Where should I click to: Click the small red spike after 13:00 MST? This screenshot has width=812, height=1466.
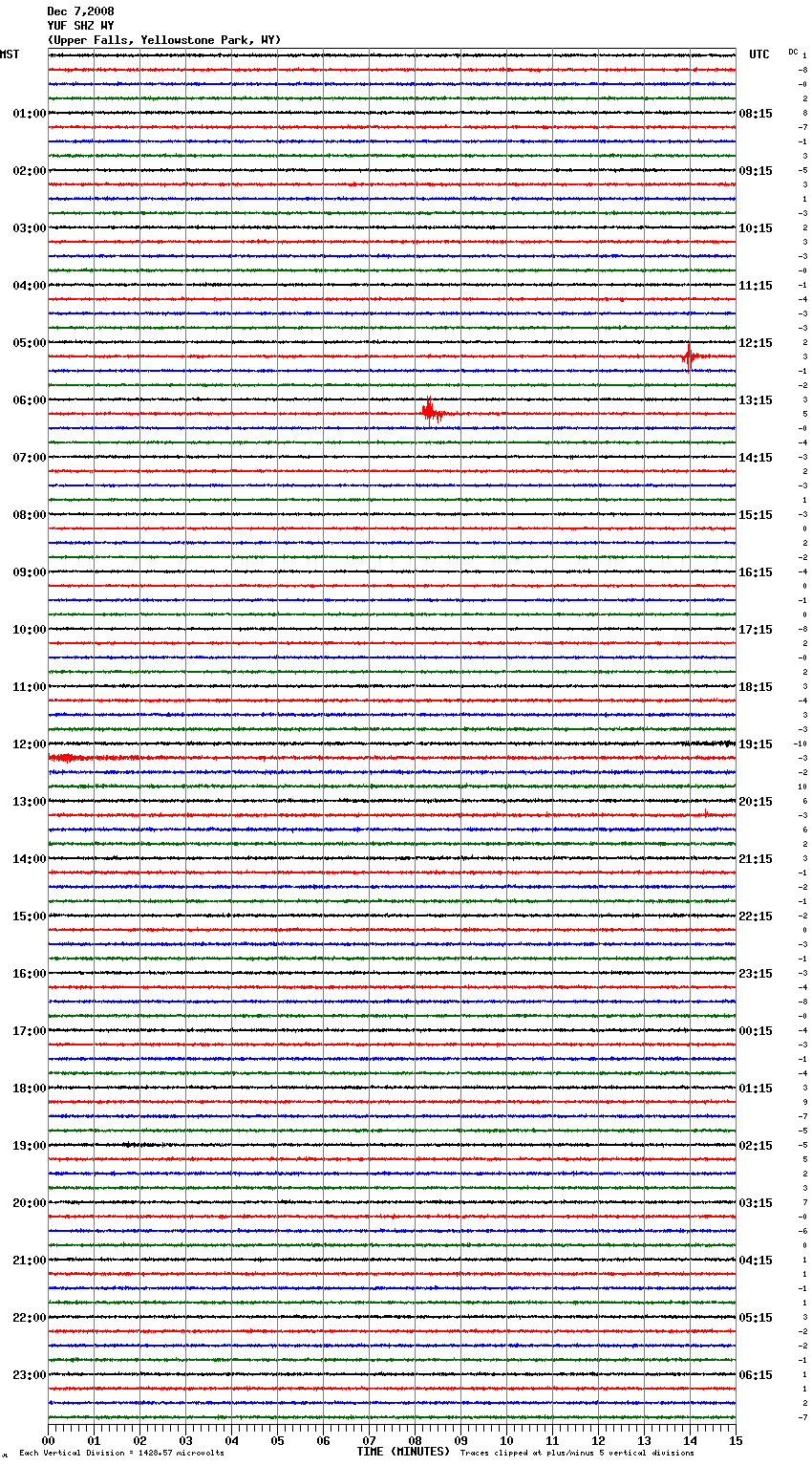point(706,813)
